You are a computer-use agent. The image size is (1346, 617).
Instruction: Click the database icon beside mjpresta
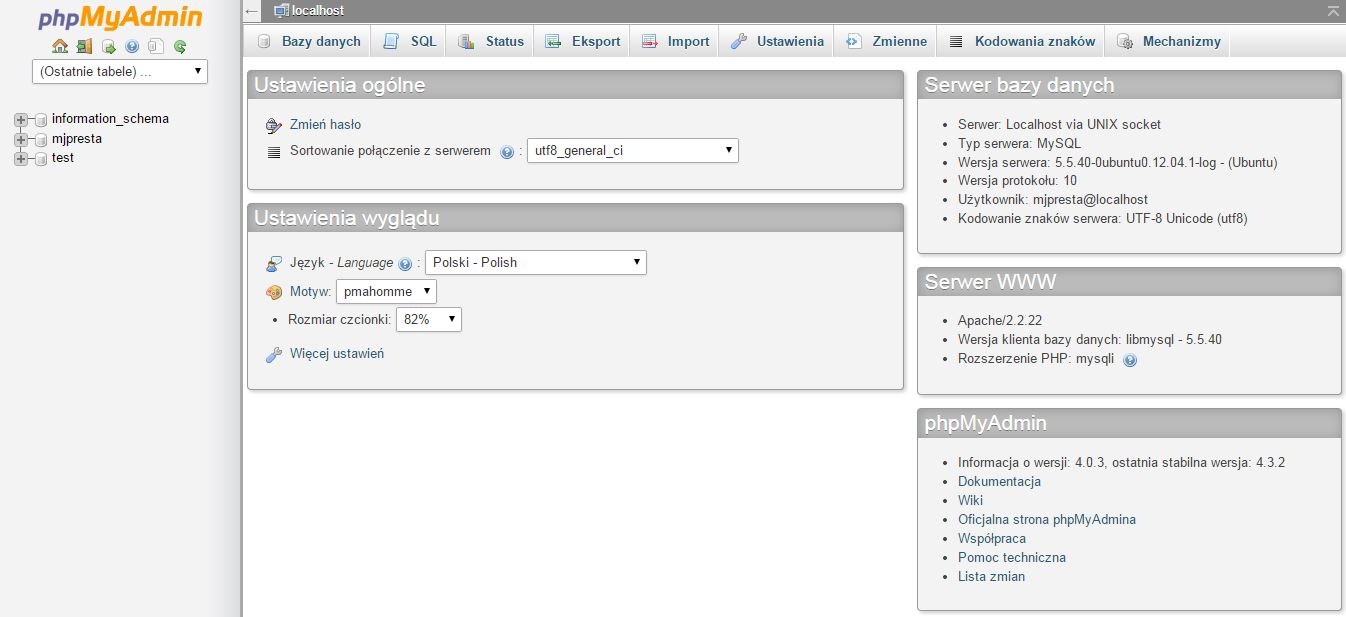coord(41,139)
